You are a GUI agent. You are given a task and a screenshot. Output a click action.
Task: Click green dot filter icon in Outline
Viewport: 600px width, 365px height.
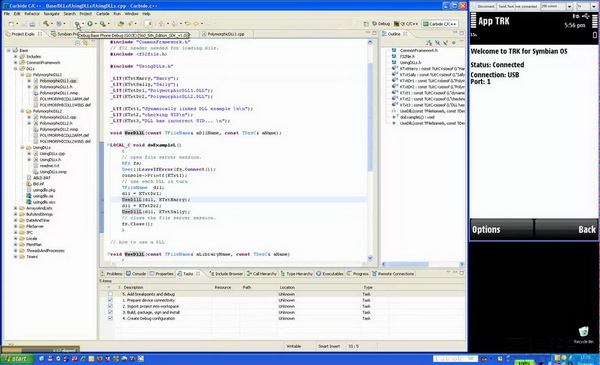click(x=453, y=43)
